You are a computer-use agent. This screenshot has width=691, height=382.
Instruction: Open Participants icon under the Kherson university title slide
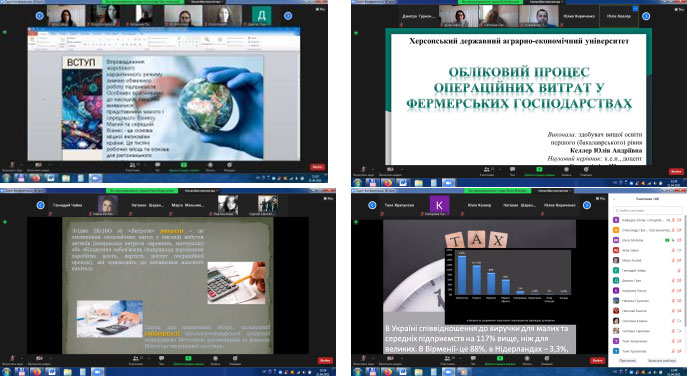(x=487, y=169)
